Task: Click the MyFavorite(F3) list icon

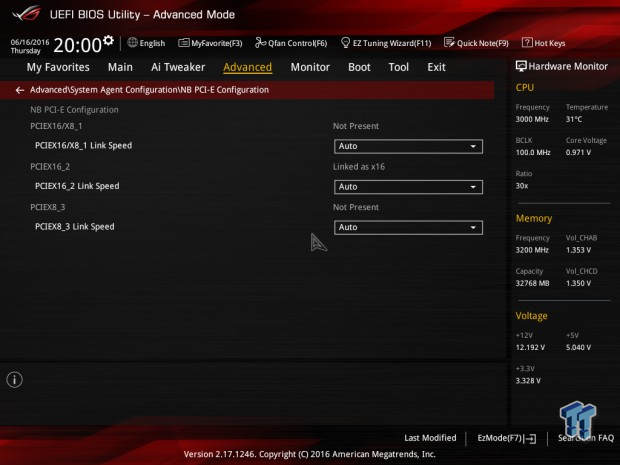Action: pyautogui.click(x=183, y=43)
